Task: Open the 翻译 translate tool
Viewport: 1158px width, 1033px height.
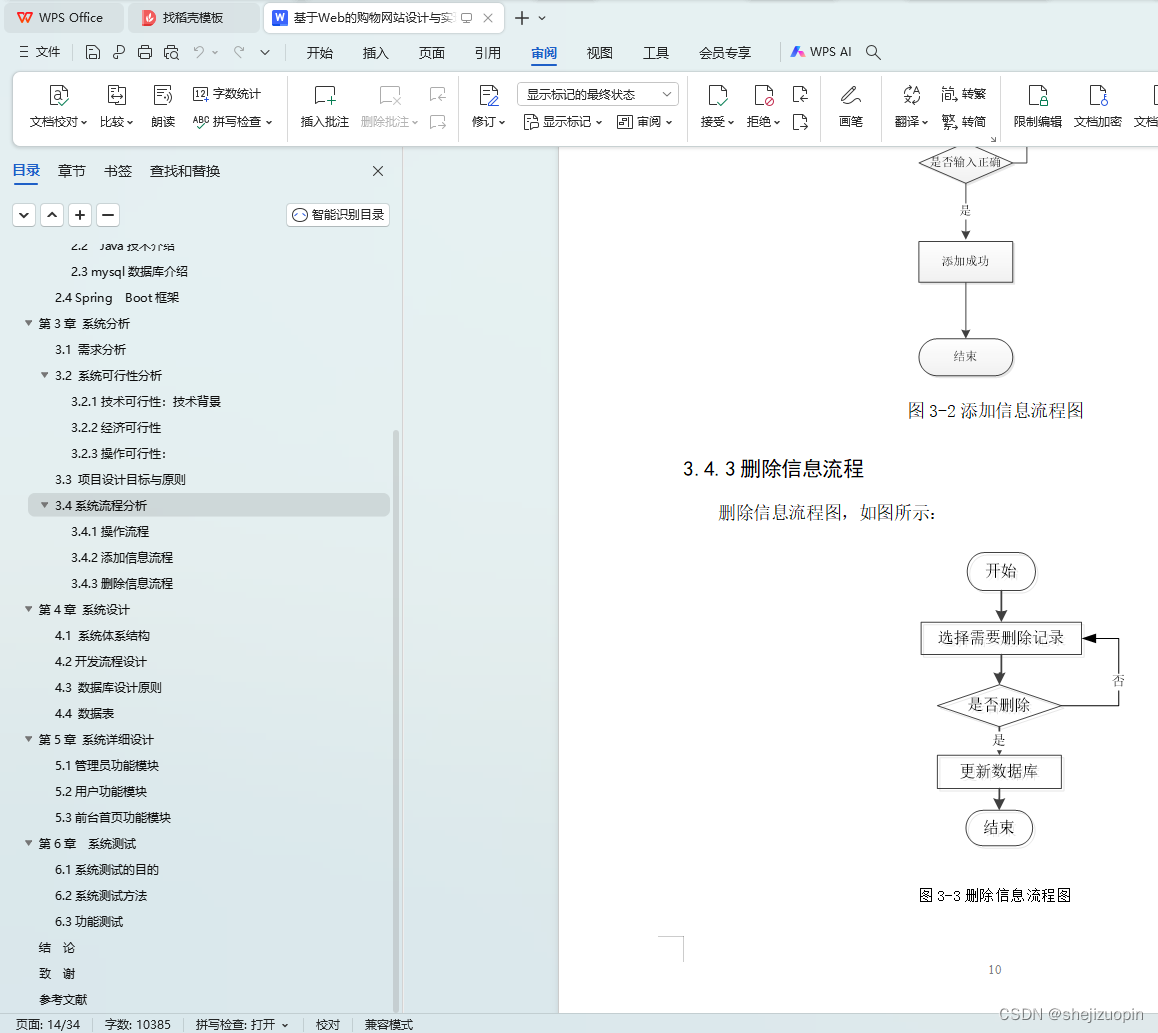Action: pyautogui.click(x=908, y=107)
